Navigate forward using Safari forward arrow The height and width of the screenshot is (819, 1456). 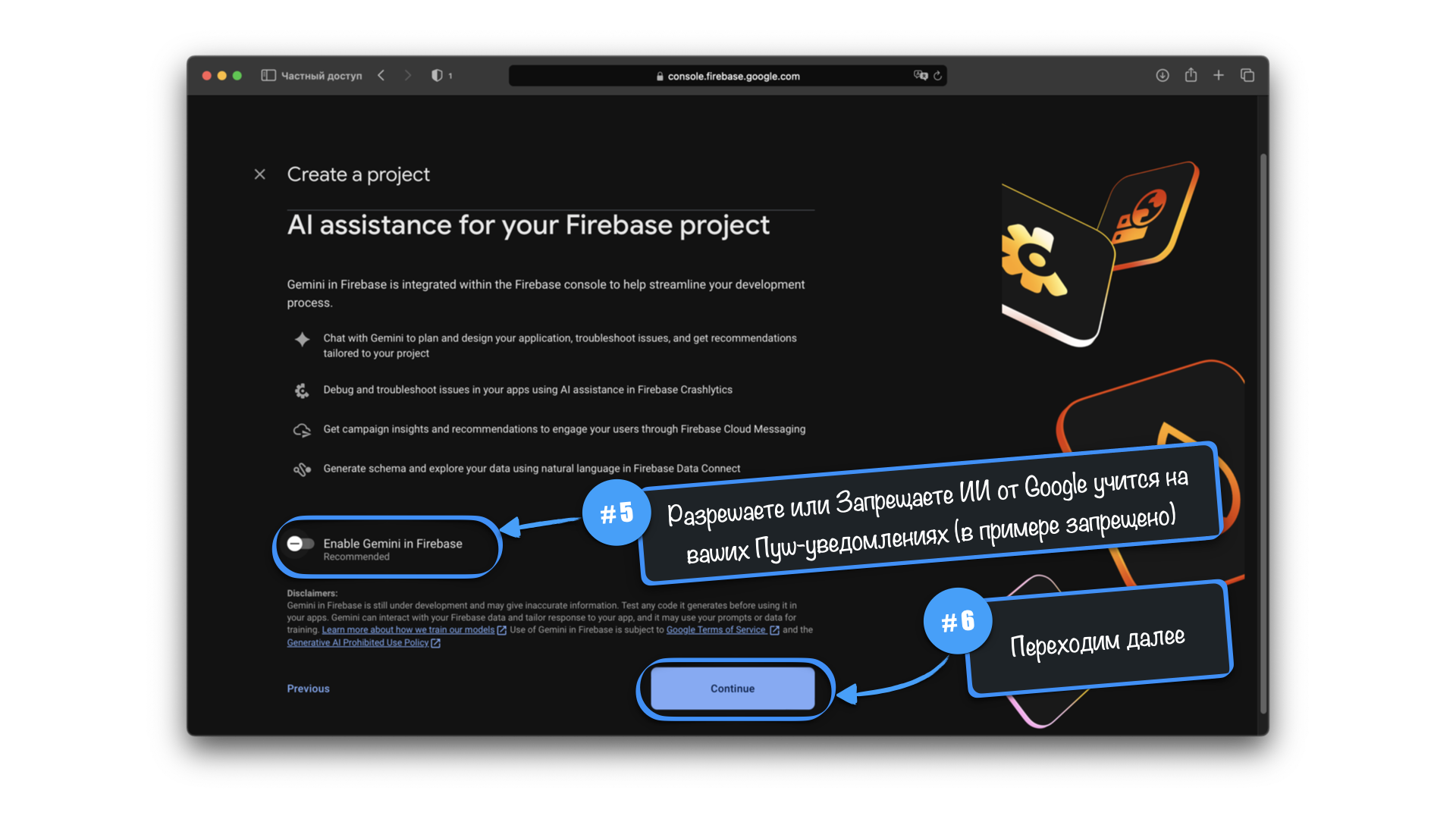click(x=408, y=76)
